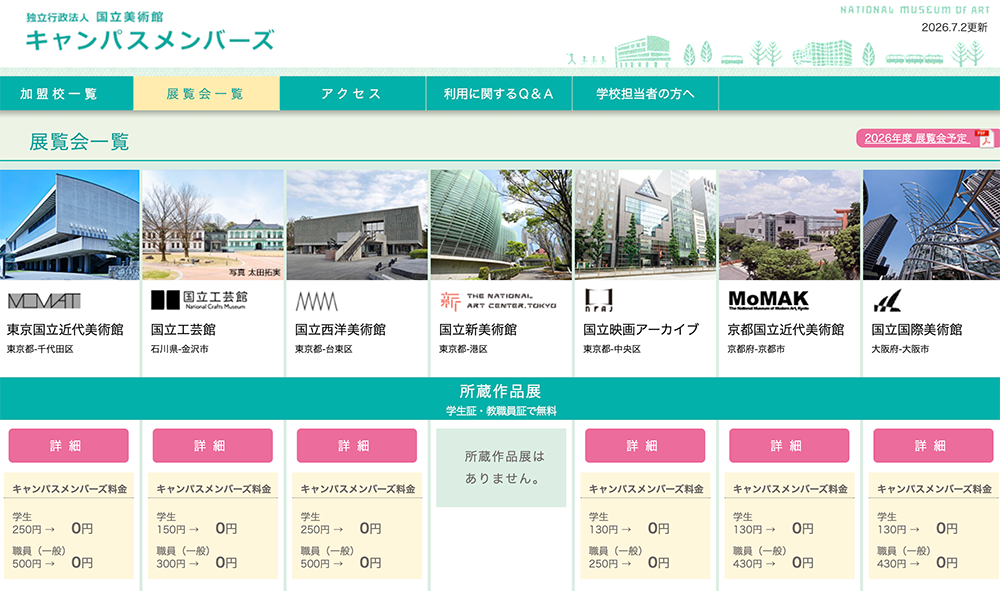Click the 東京都-港区 location text
Viewport: 1000px width, 591px height.
pyautogui.click(x=463, y=349)
